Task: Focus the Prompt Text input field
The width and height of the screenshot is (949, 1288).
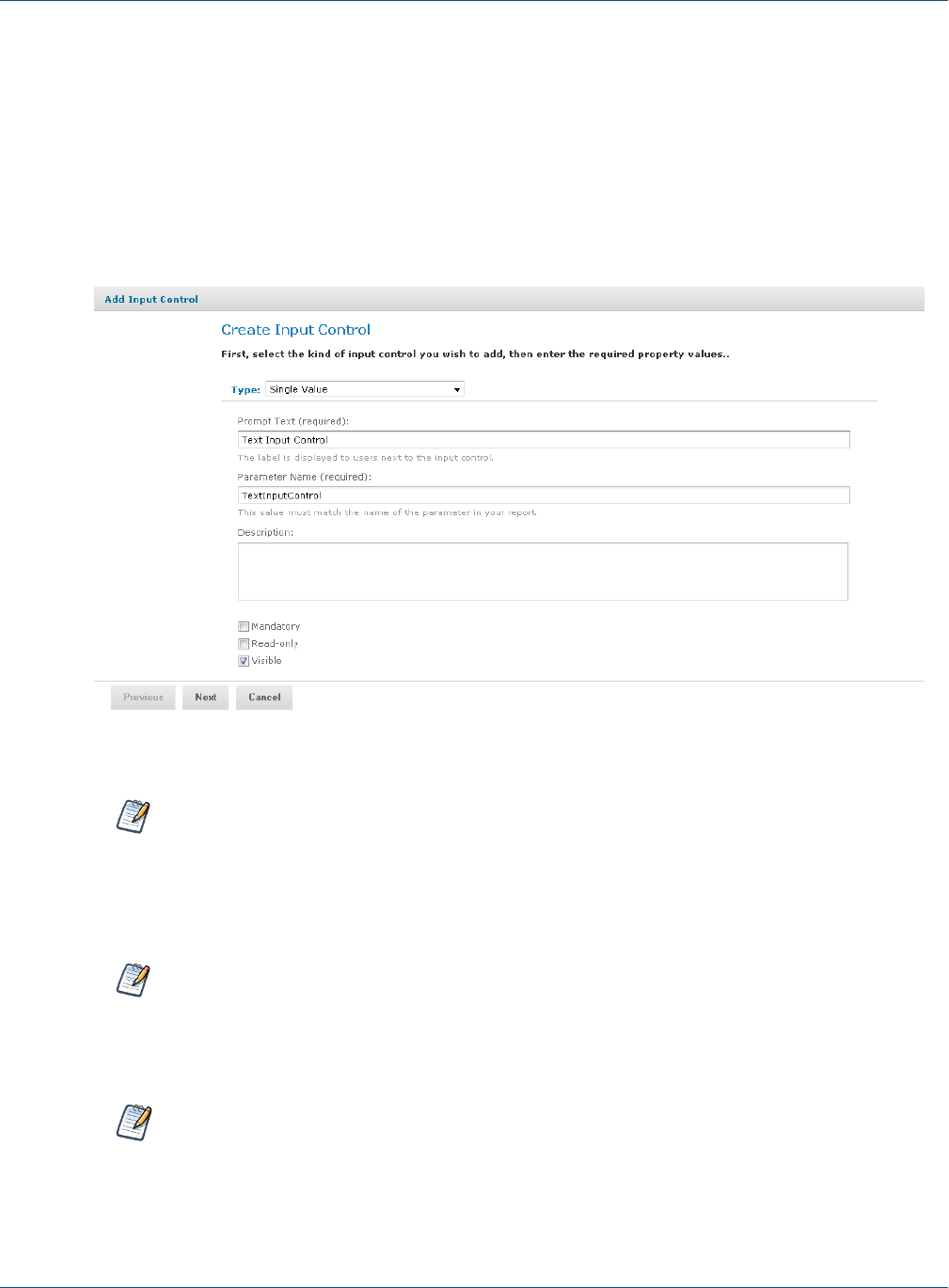Action: click(544, 440)
